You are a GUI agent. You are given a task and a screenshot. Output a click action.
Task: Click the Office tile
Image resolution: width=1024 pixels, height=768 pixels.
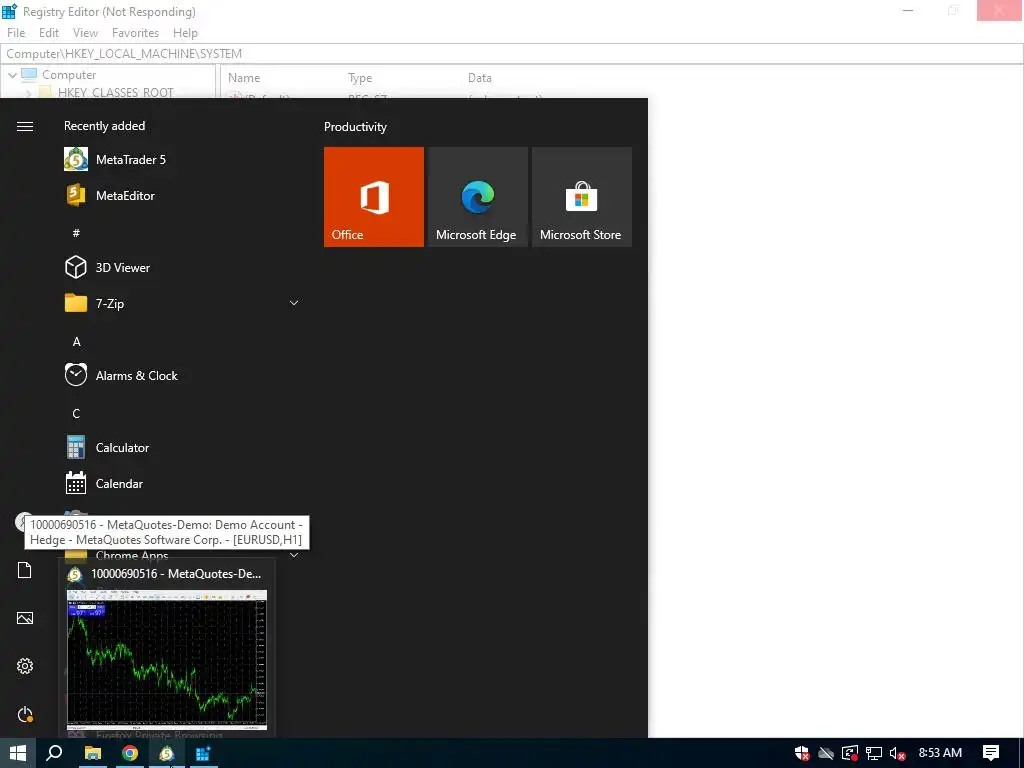point(374,197)
